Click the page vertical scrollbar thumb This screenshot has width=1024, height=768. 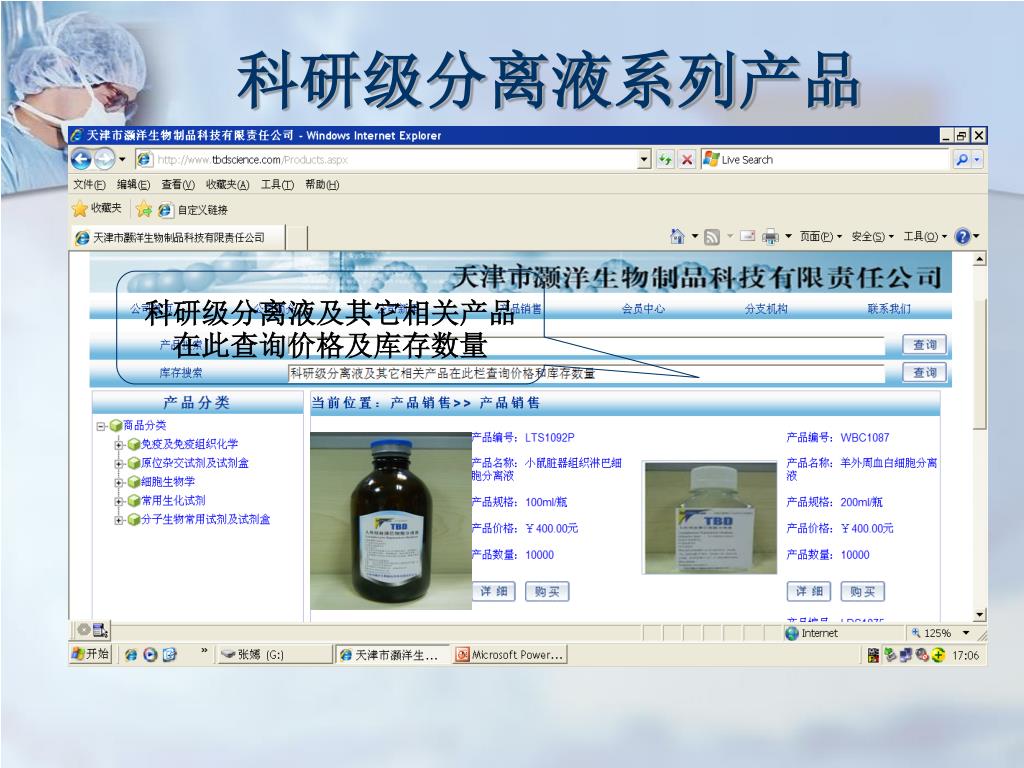pos(979,364)
